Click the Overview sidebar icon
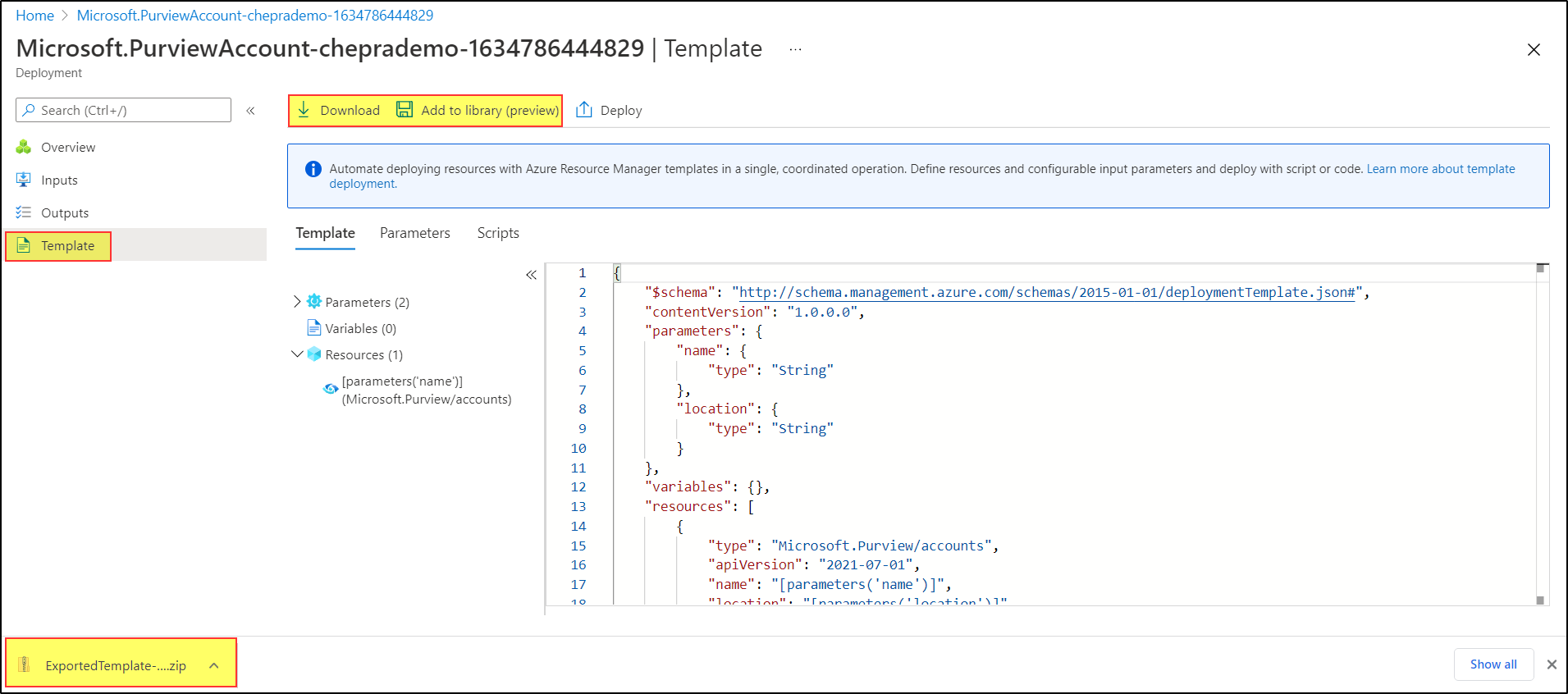This screenshot has width=1568, height=694. tap(24, 147)
